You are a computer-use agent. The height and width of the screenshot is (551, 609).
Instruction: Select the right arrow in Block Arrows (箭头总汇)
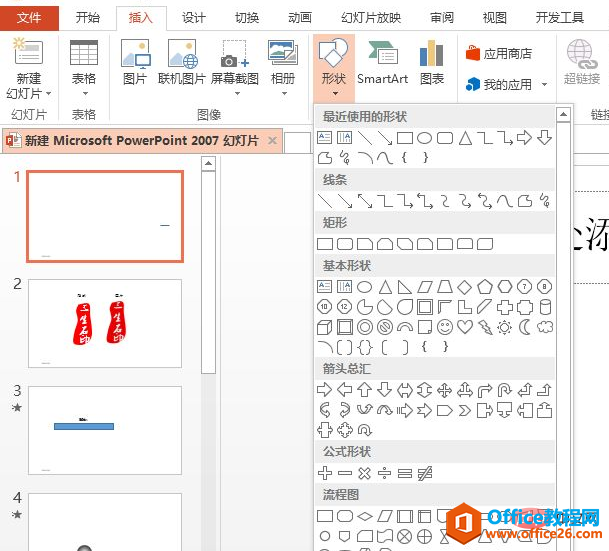(324, 389)
